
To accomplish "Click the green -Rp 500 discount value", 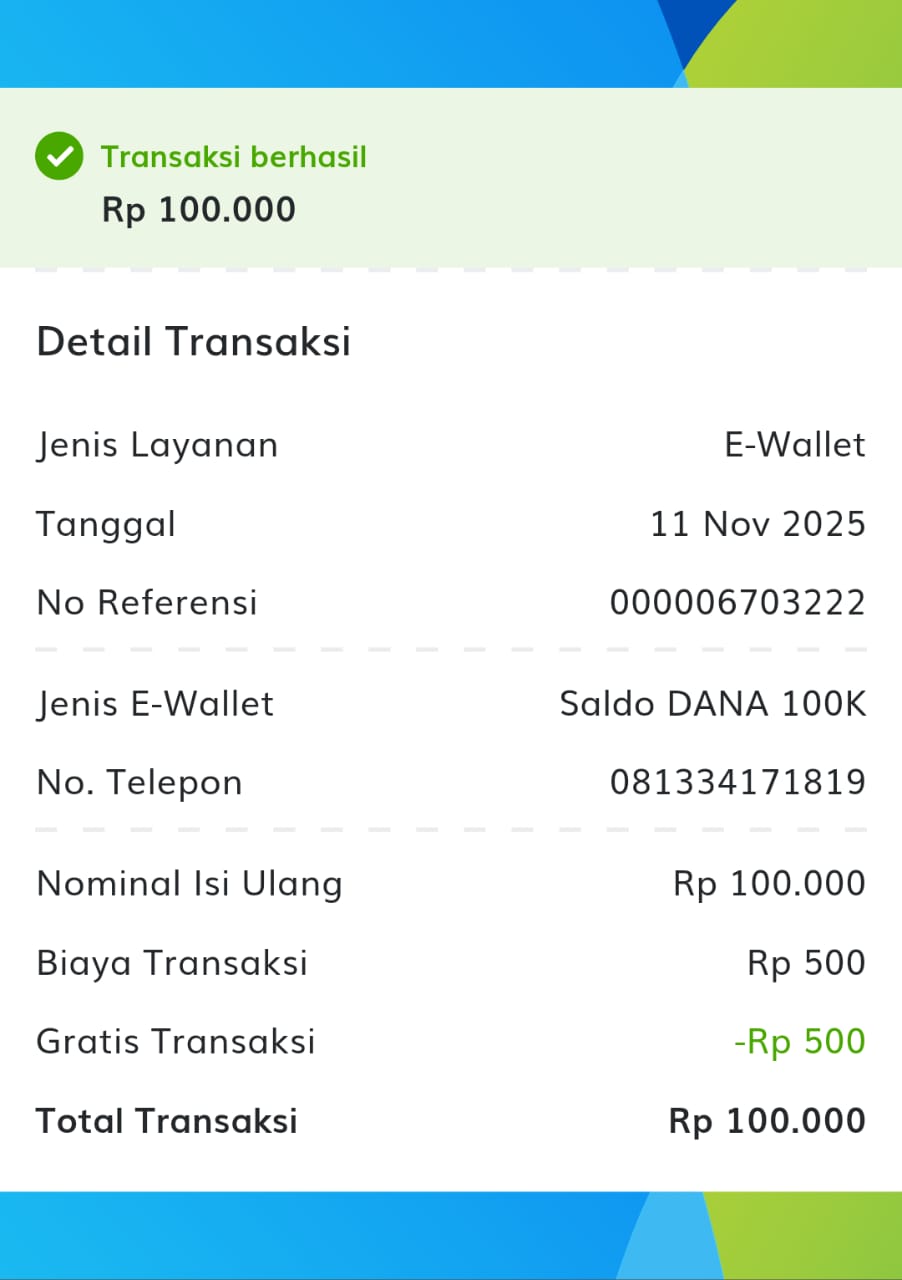I will [799, 1042].
